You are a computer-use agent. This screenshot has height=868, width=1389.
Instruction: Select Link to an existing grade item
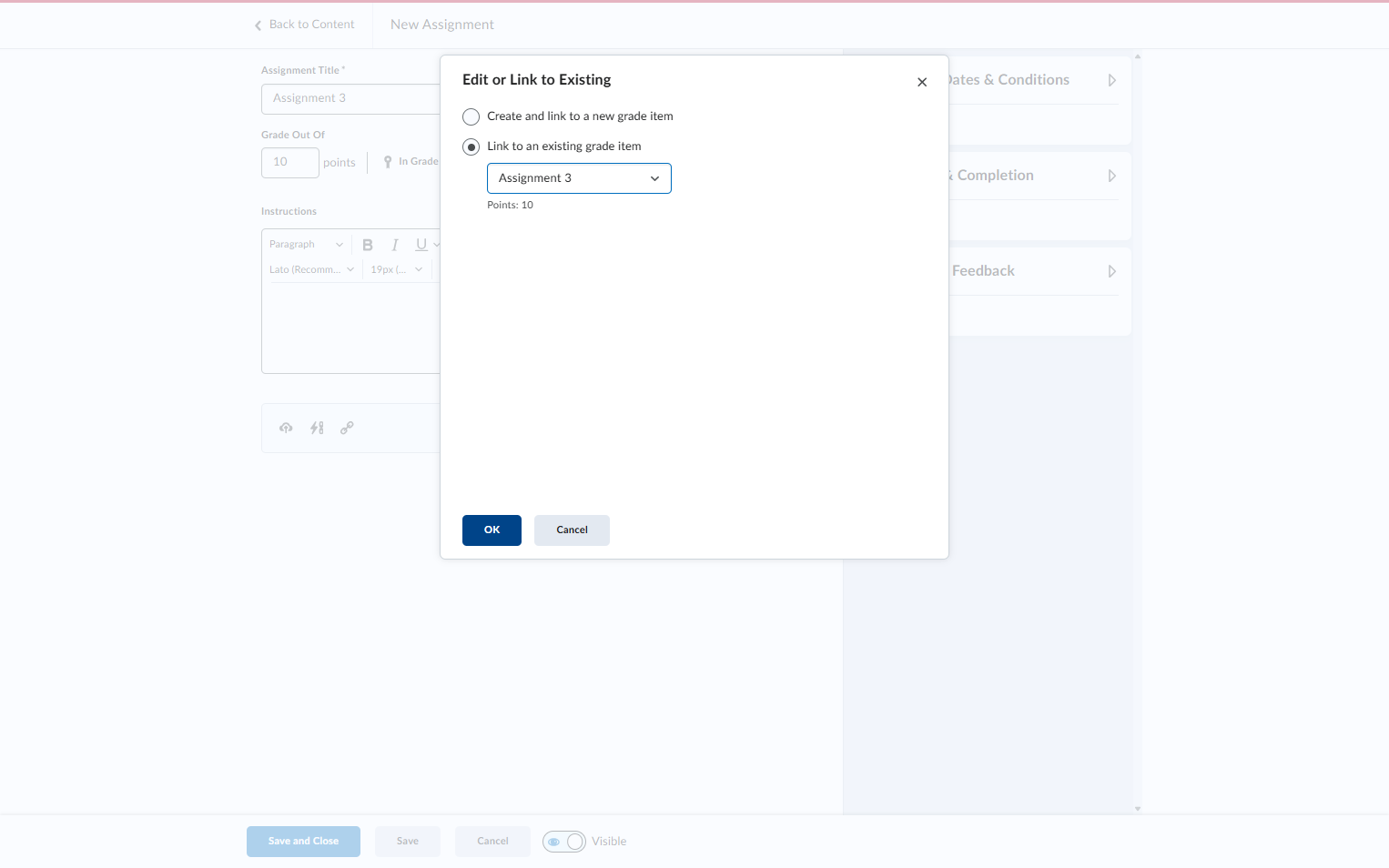(471, 146)
